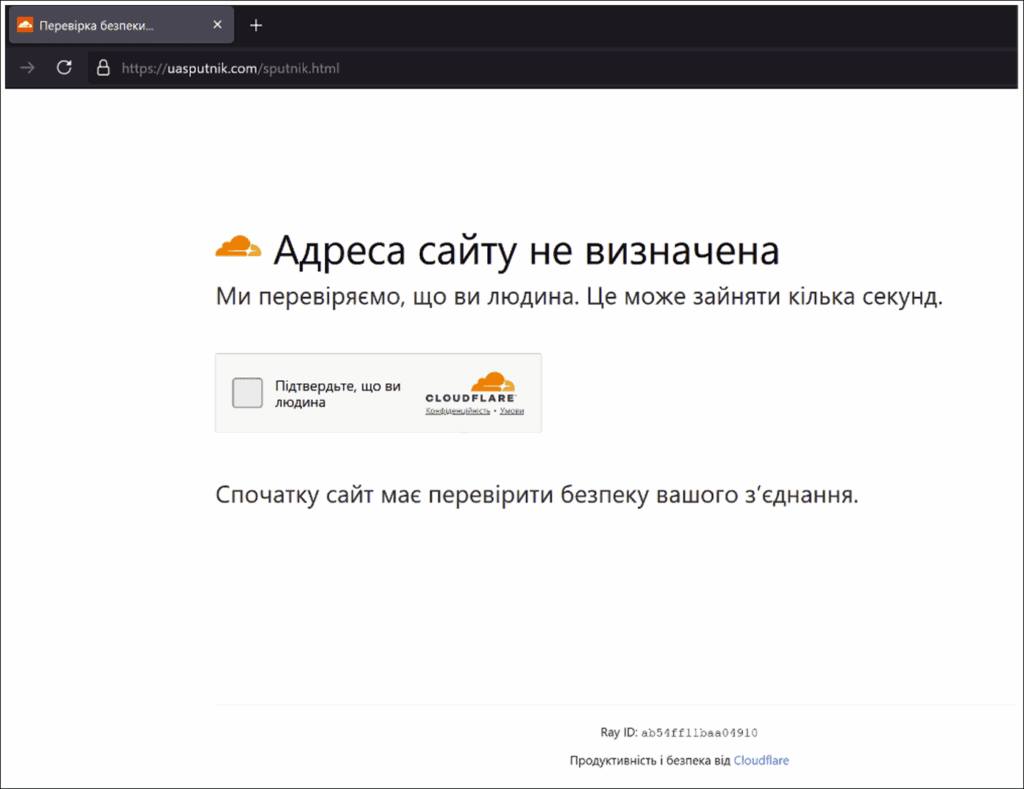Reload the page with the refresh icon
Image resolution: width=1024 pixels, height=789 pixels.
(x=64, y=67)
